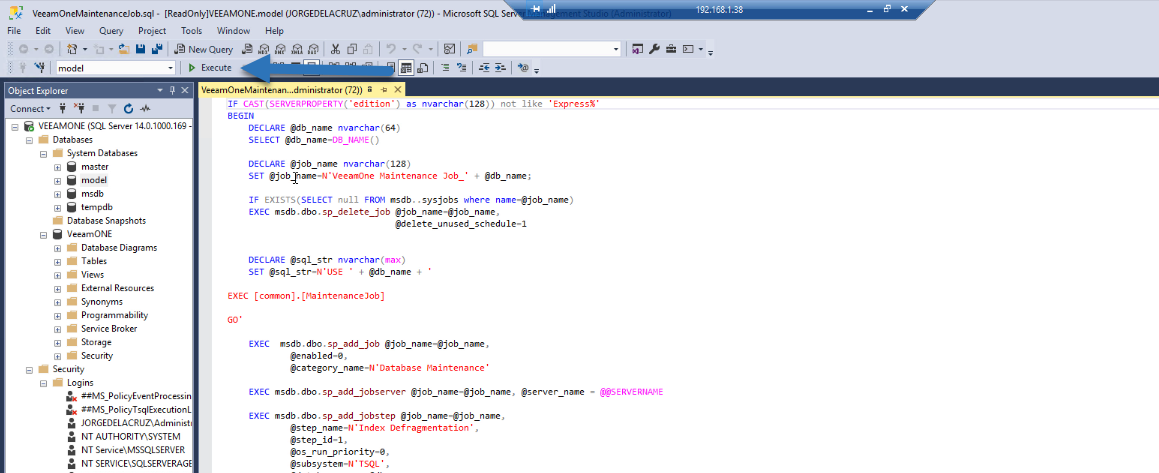Click the Undo arrow icon
Viewport: 1159px width, 473px height.
coord(391,50)
